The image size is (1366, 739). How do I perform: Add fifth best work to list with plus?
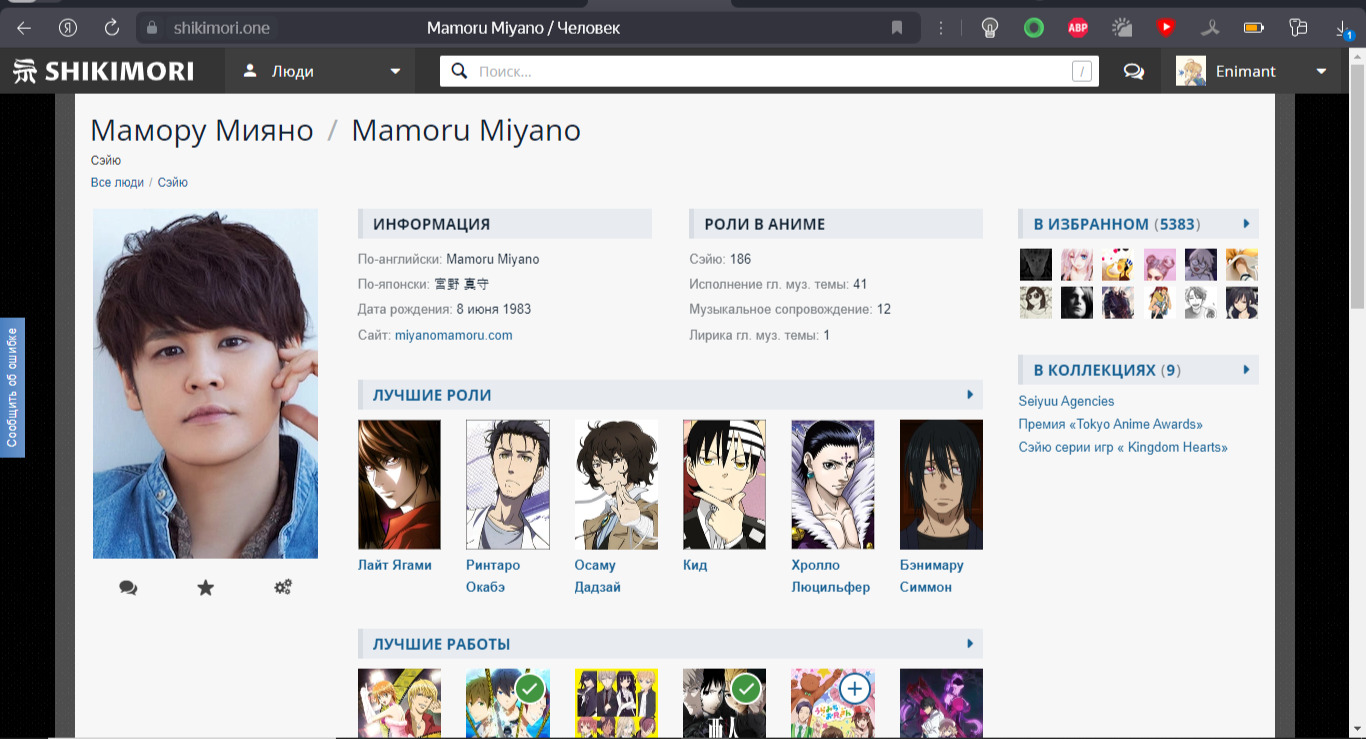pyautogui.click(x=854, y=688)
